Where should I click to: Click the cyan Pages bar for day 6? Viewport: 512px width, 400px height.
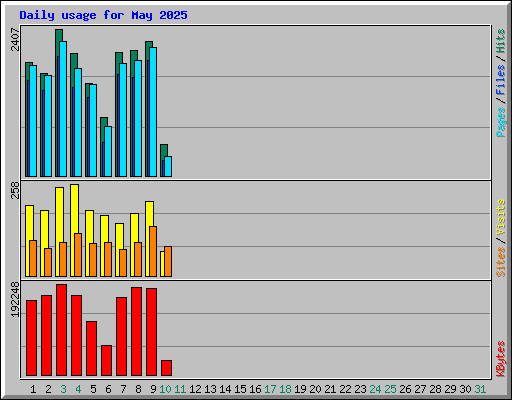pyautogui.click(x=108, y=151)
